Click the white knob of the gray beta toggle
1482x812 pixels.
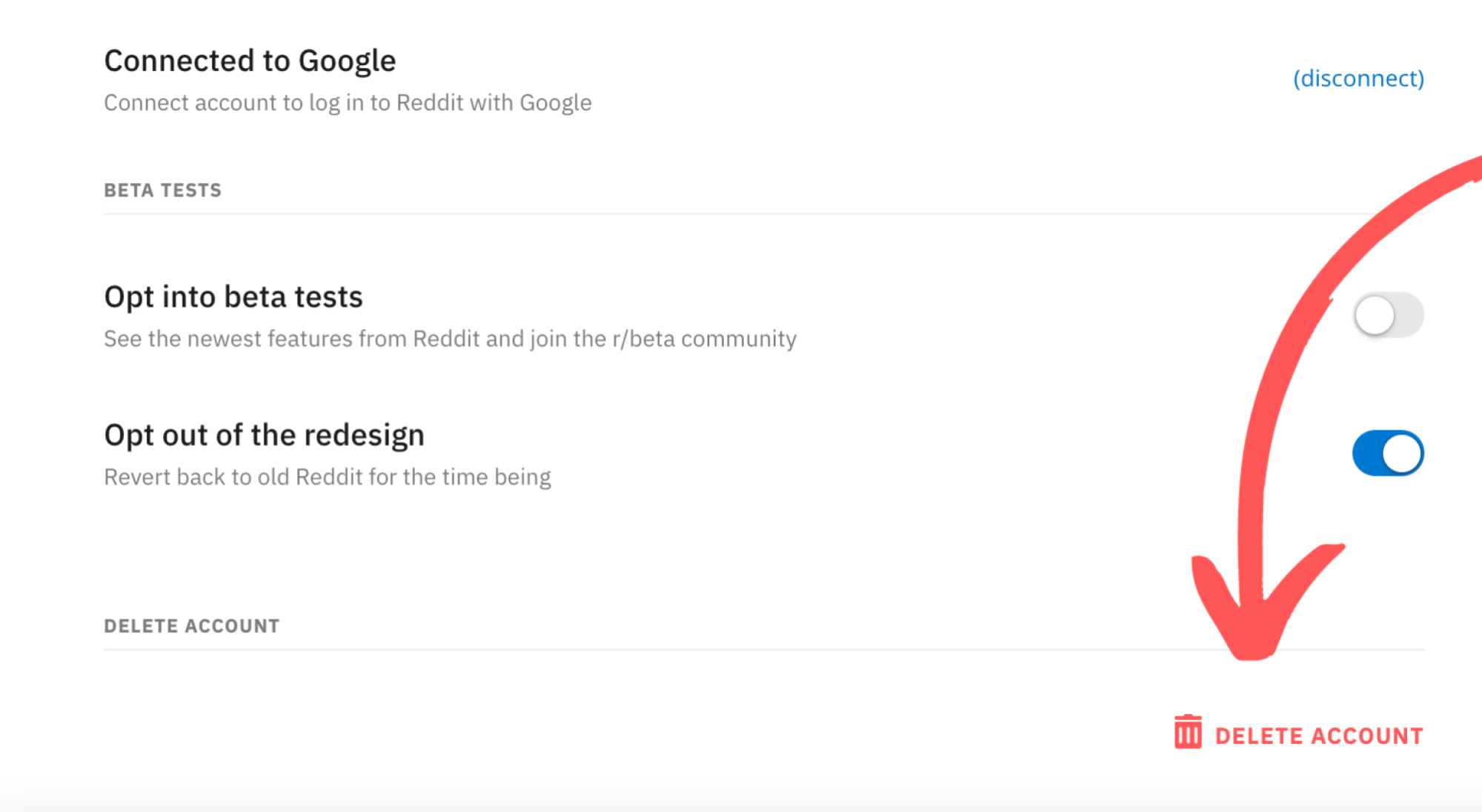click(1375, 315)
